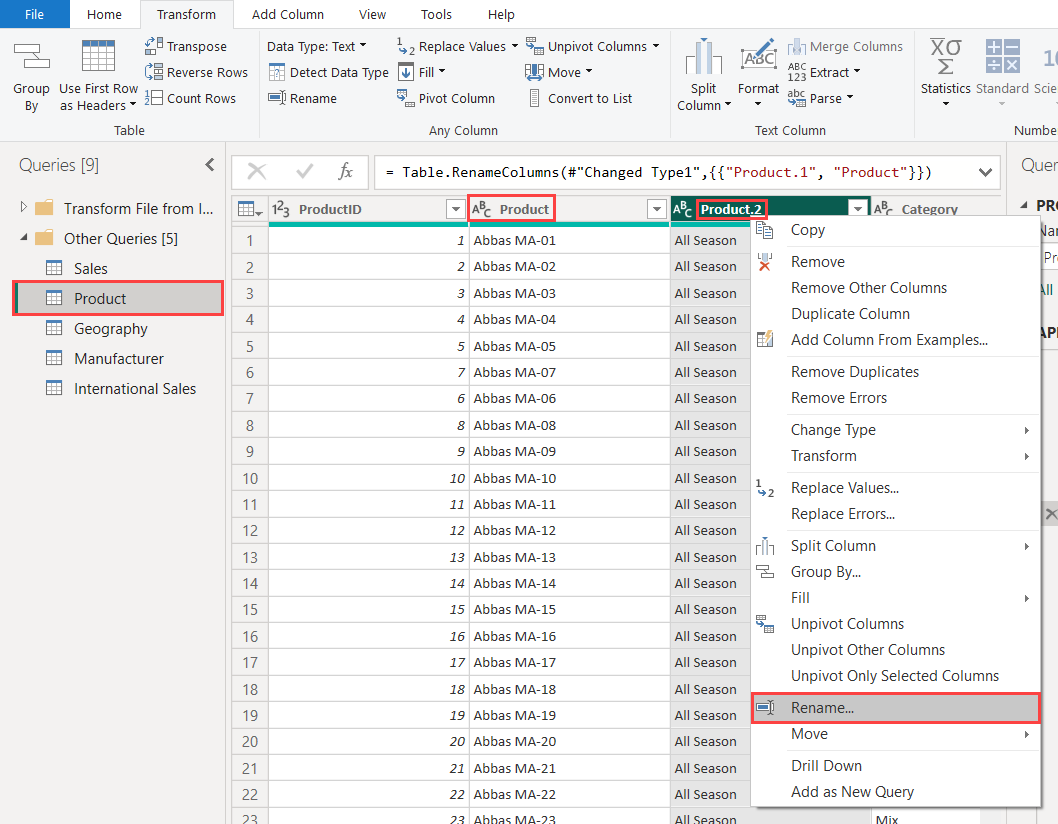
Task: Choose Rename... from the context menu
Action: pyautogui.click(x=822, y=708)
